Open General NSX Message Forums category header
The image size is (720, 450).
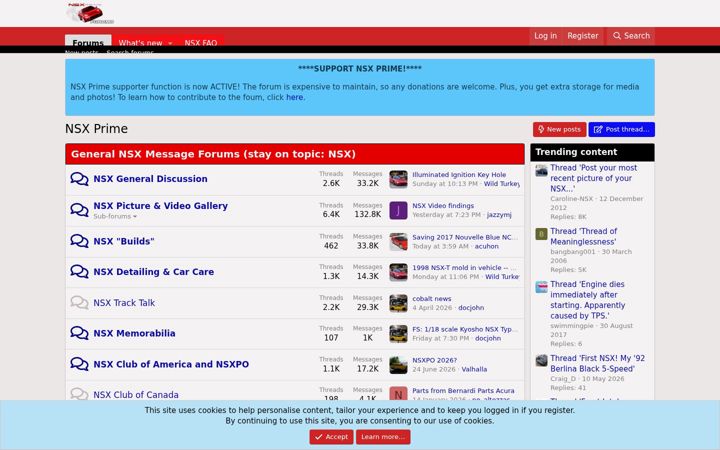point(213,154)
